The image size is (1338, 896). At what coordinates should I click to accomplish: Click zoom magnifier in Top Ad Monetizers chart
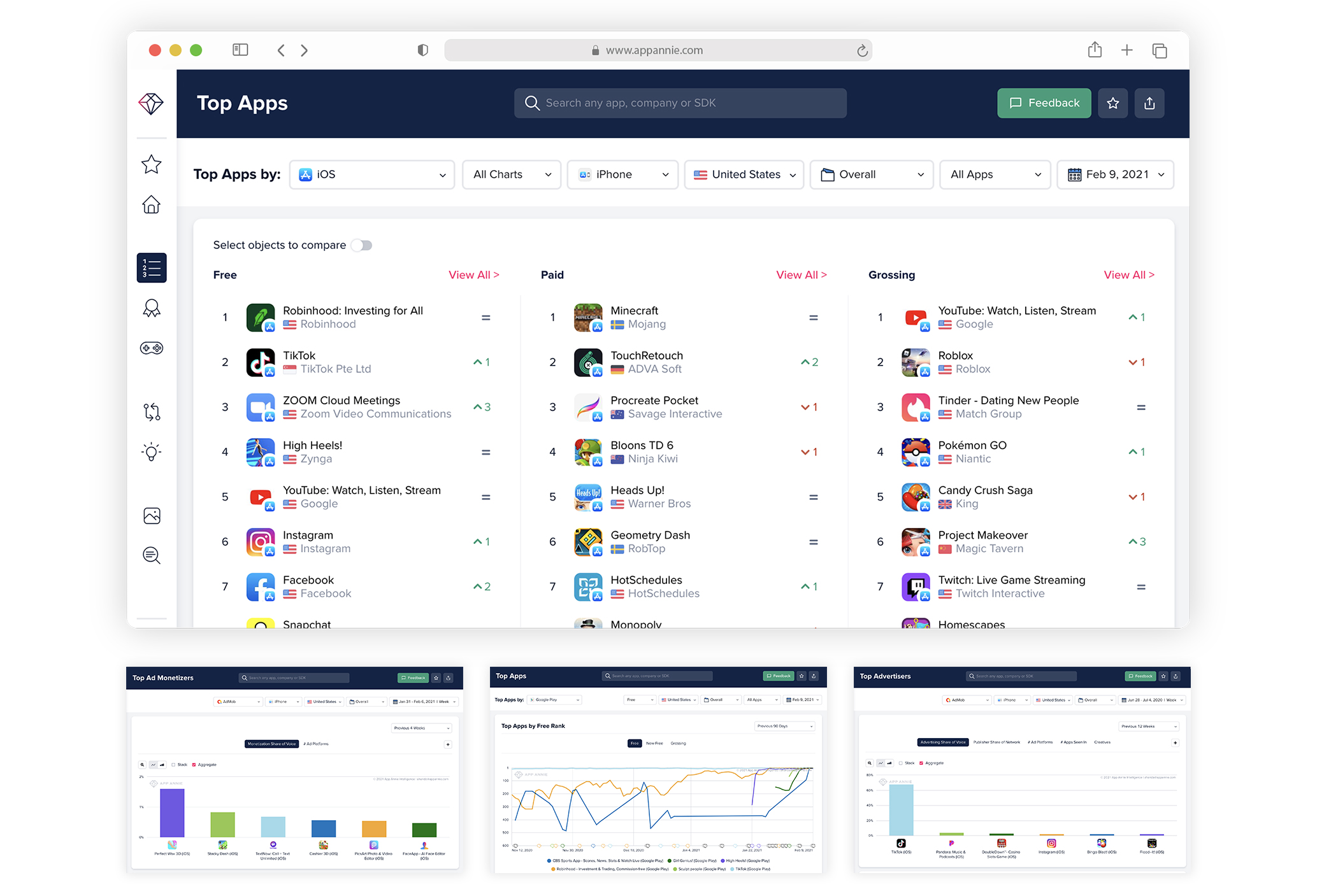pyautogui.click(x=142, y=764)
